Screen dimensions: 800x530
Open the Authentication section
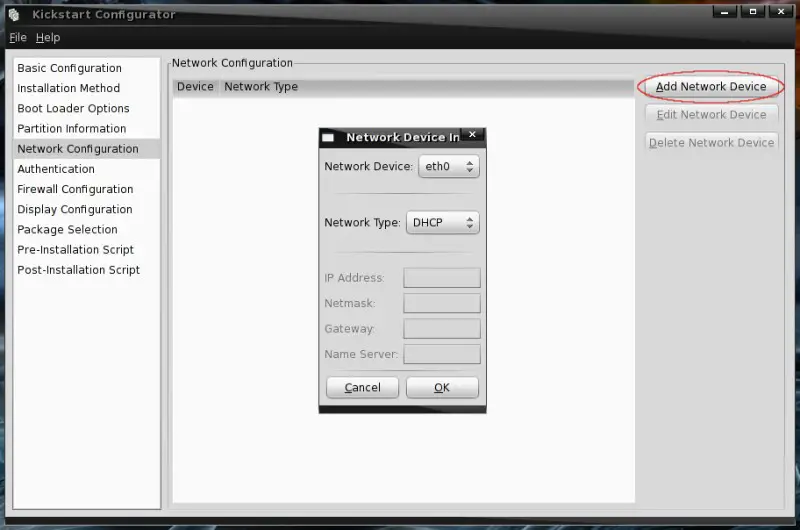[86, 169]
